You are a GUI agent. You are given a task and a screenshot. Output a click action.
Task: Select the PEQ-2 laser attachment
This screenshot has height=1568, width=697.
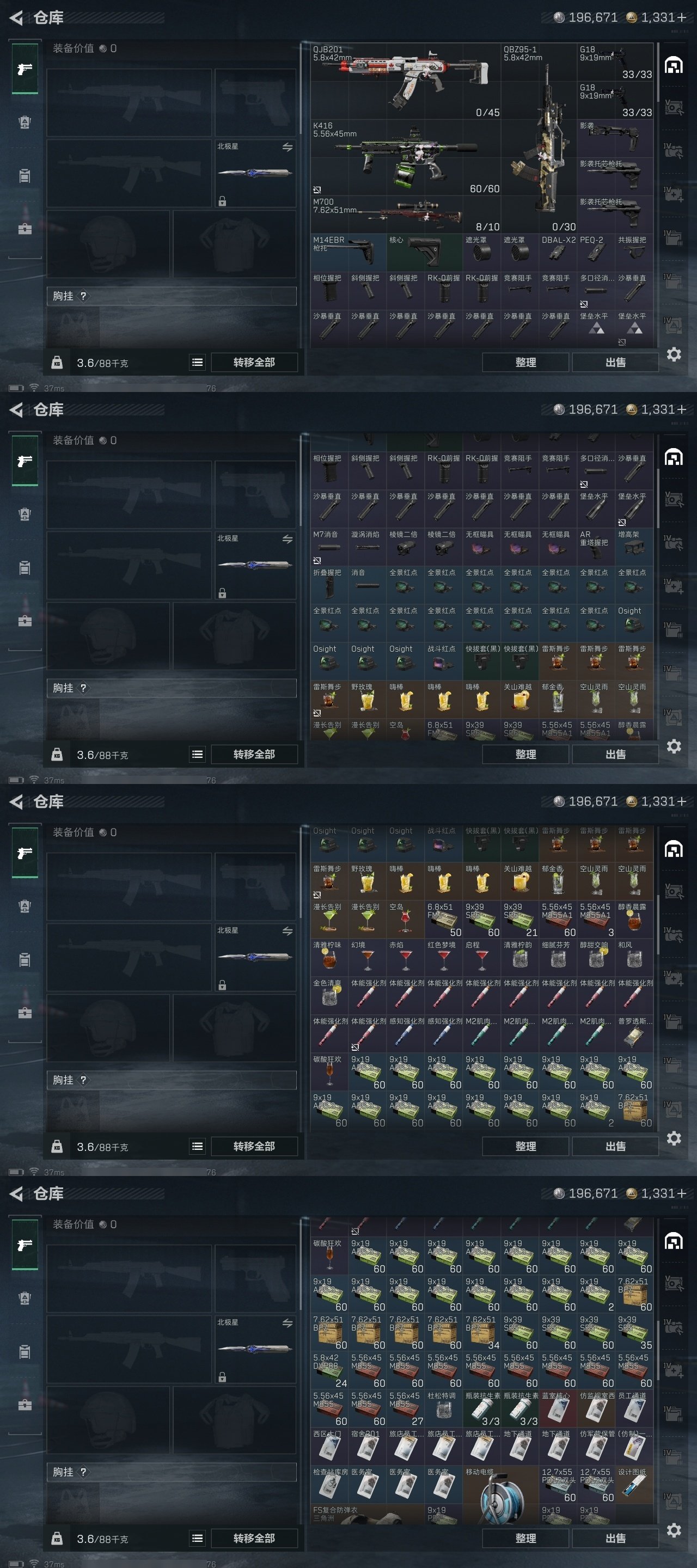[596, 253]
